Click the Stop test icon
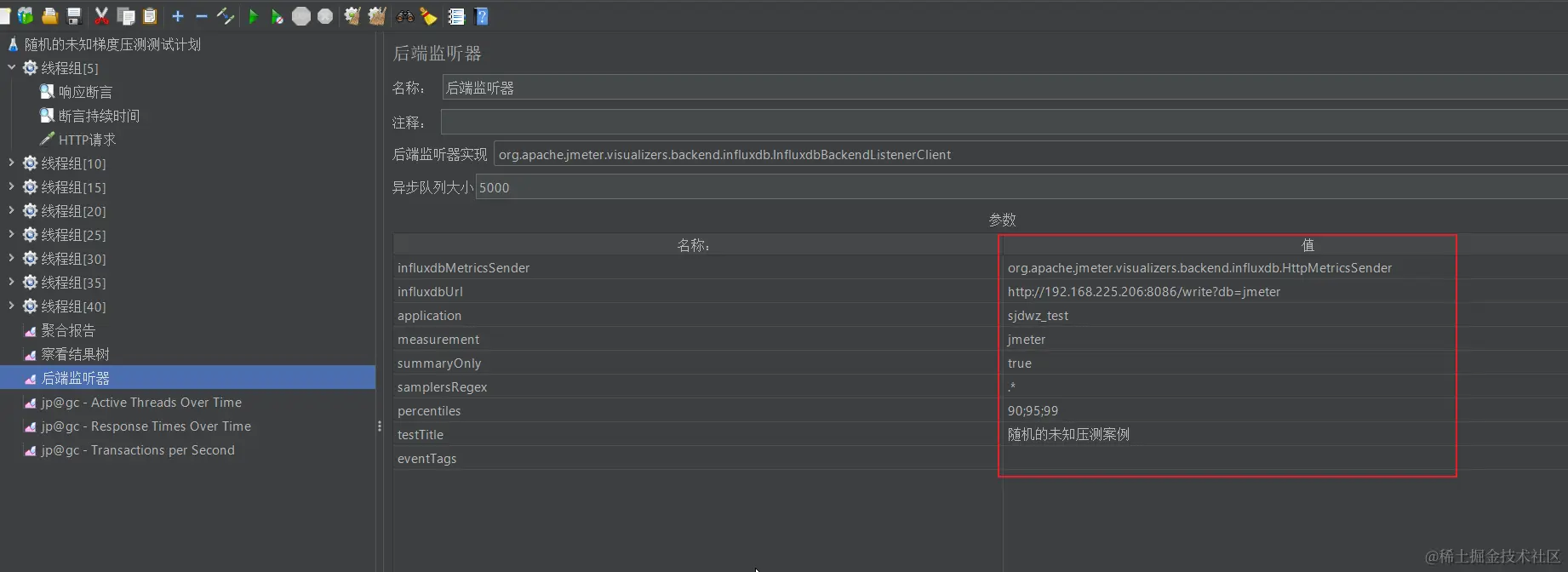Viewport: 1568px width, 572px height. tap(301, 16)
